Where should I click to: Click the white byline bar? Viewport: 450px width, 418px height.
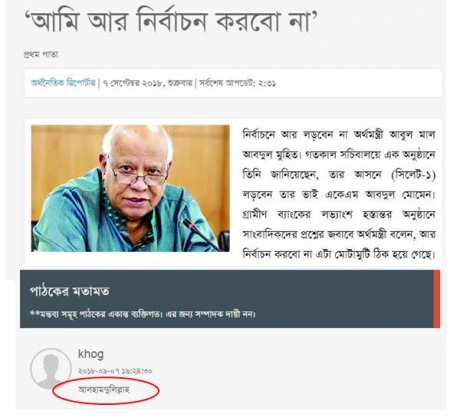233,83
